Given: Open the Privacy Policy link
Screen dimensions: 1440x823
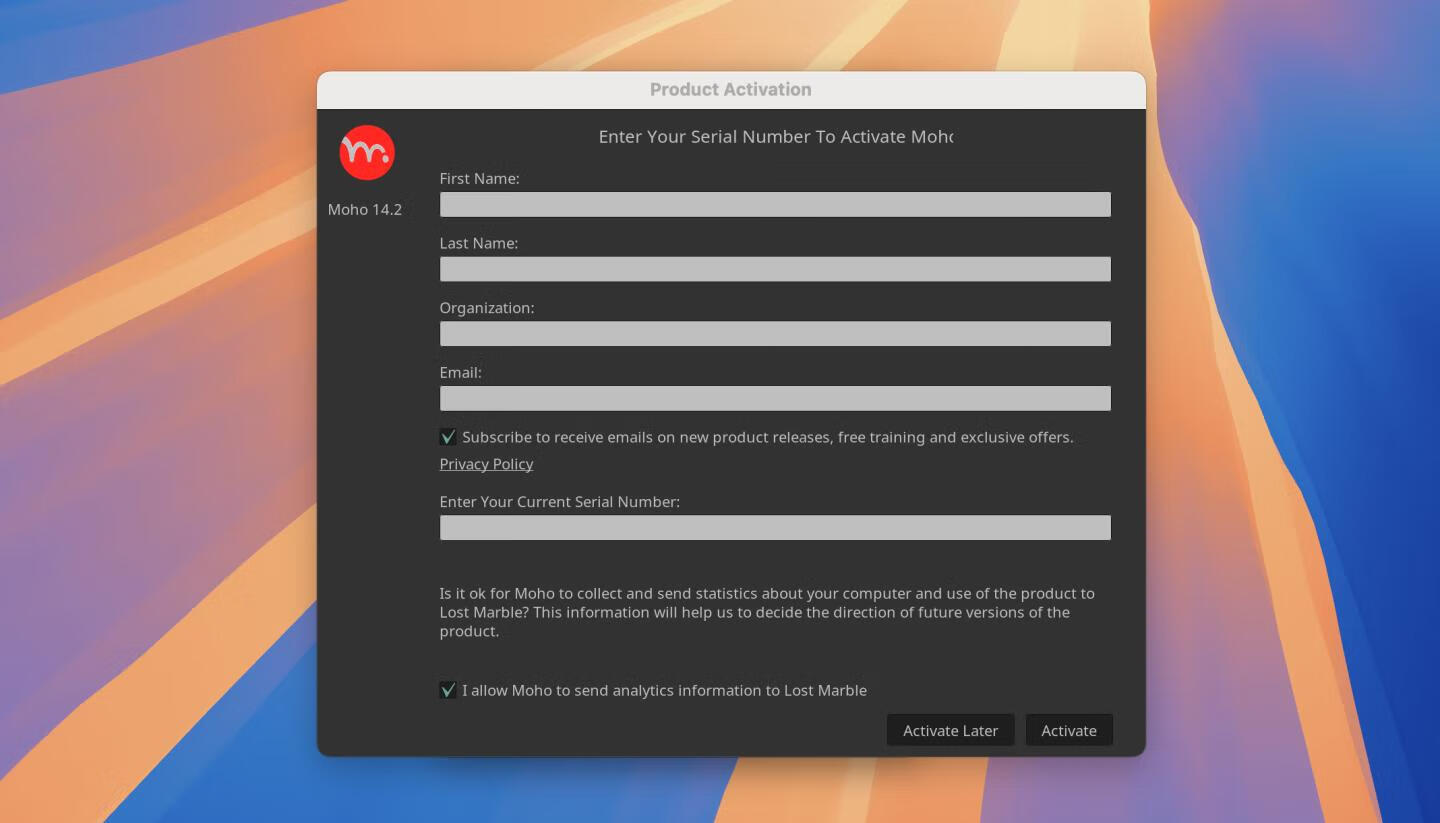Looking at the screenshot, I should [486, 464].
